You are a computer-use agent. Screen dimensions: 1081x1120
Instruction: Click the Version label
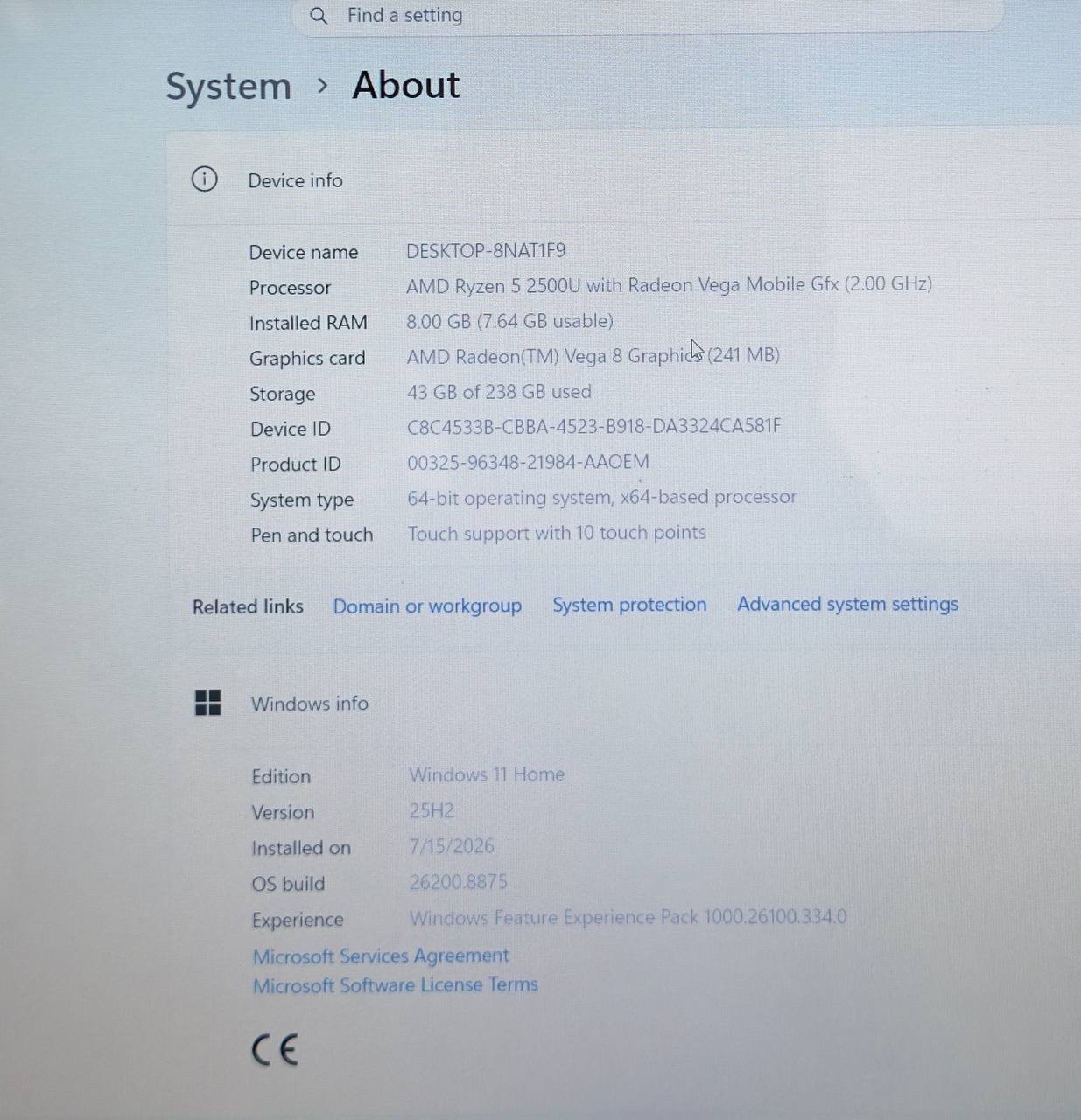[283, 813]
